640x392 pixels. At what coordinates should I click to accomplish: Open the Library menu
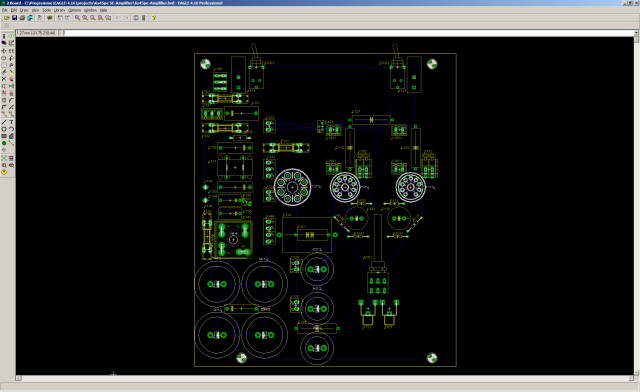click(x=59, y=10)
